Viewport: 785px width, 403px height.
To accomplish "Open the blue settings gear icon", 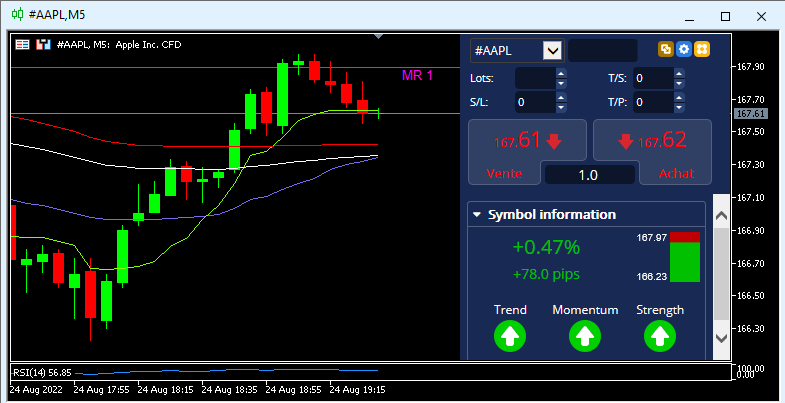I will click(683, 49).
